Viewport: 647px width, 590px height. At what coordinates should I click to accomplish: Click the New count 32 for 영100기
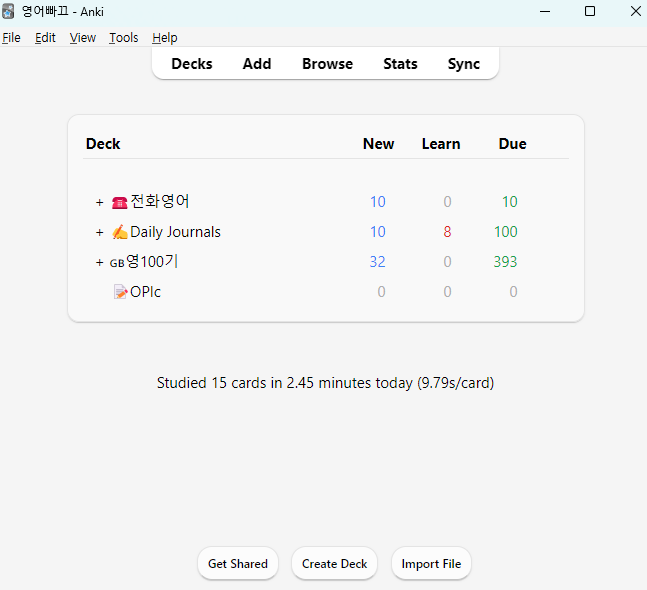378,262
